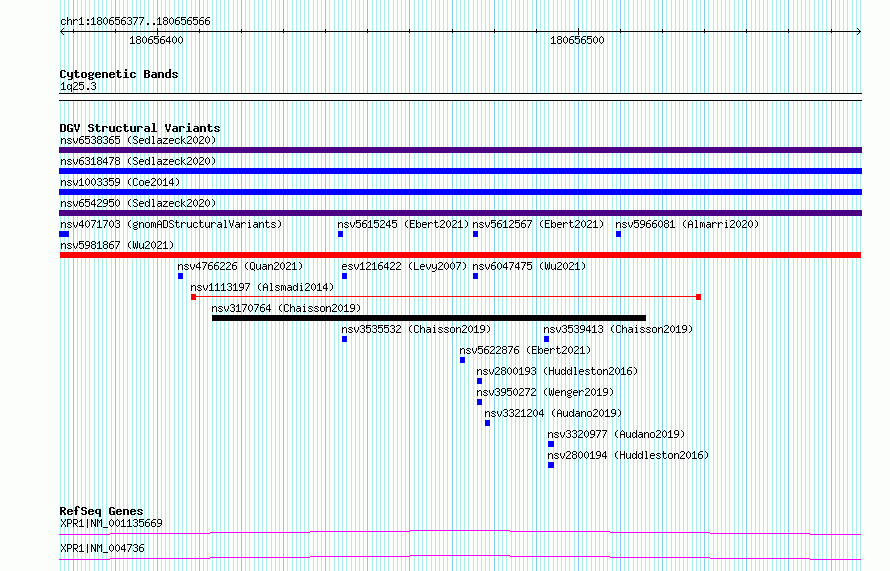Open the nsv5981867 (Wu2021) label
The image size is (890, 571).
pos(117,245)
